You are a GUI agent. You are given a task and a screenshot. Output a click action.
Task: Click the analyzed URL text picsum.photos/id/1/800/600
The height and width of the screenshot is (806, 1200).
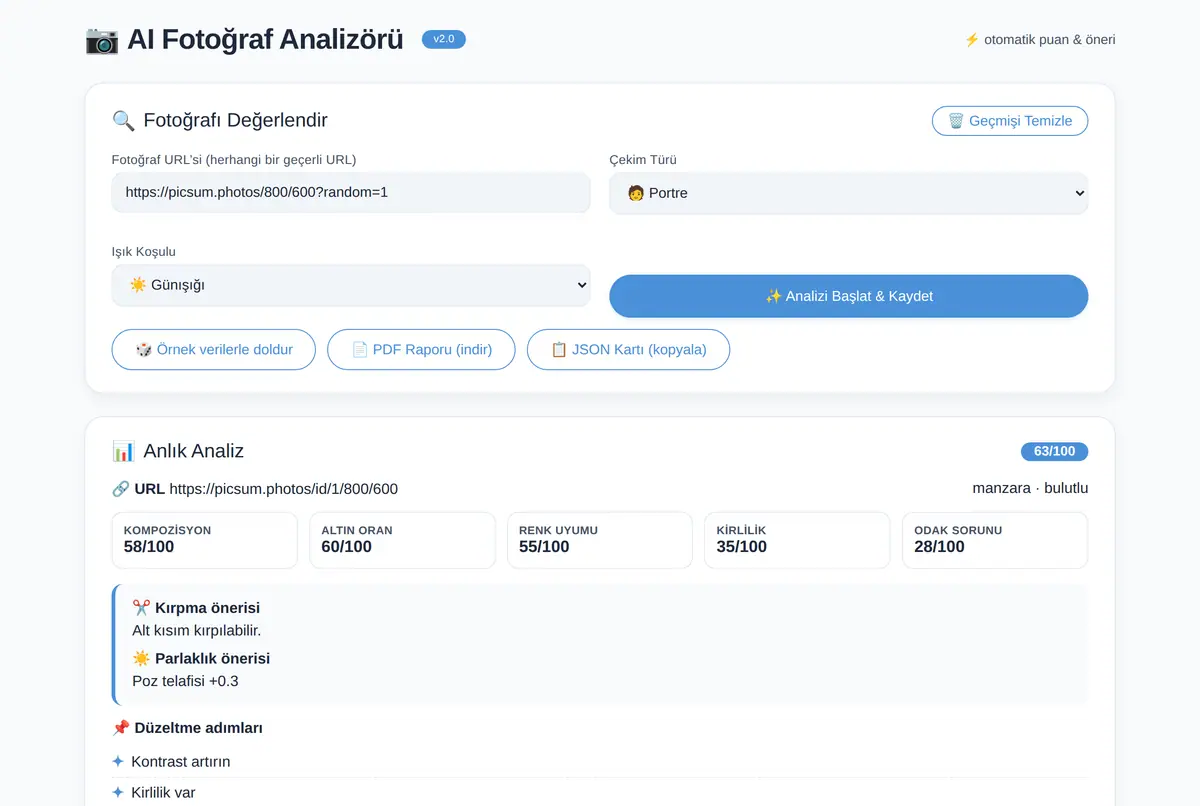tap(284, 489)
